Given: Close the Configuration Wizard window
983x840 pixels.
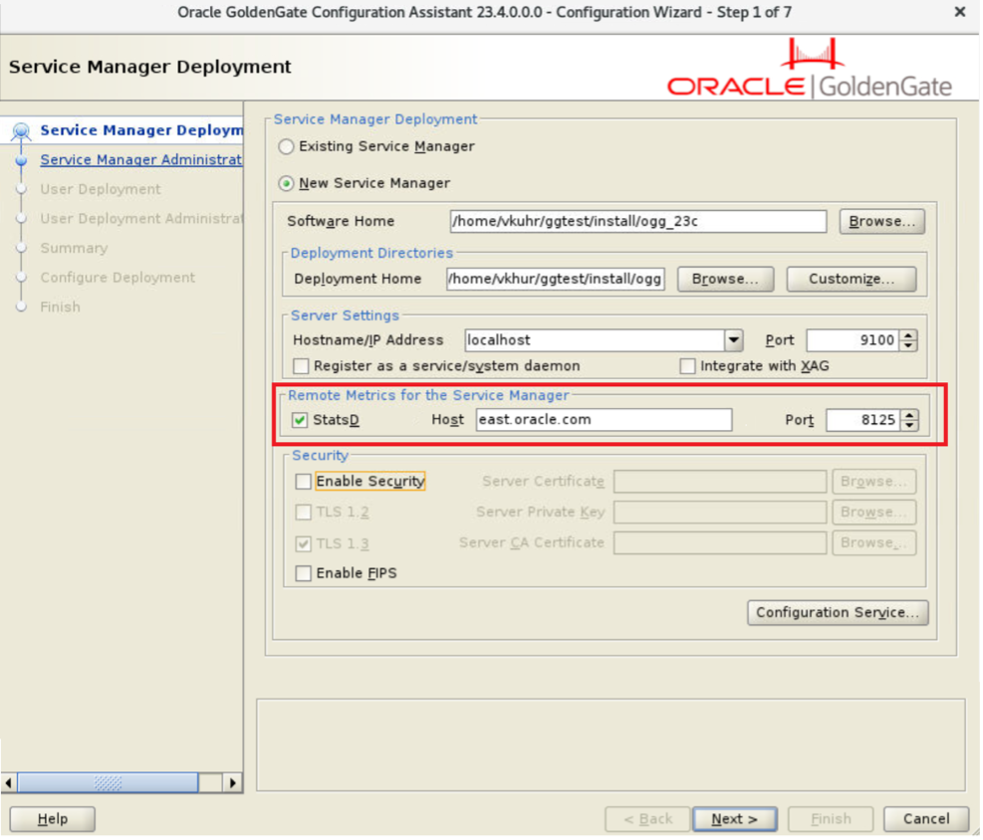Looking at the screenshot, I should (960, 12).
